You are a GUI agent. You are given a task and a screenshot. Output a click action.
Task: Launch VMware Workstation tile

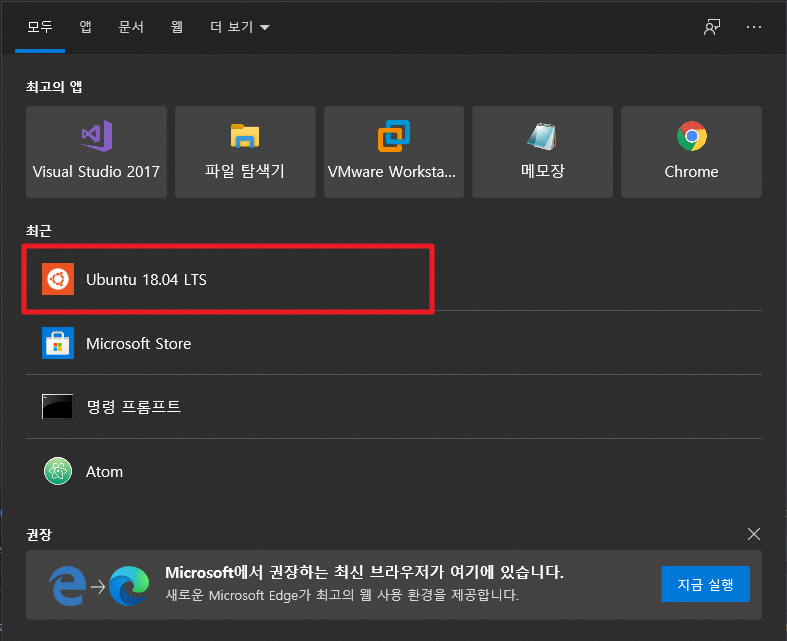click(394, 152)
